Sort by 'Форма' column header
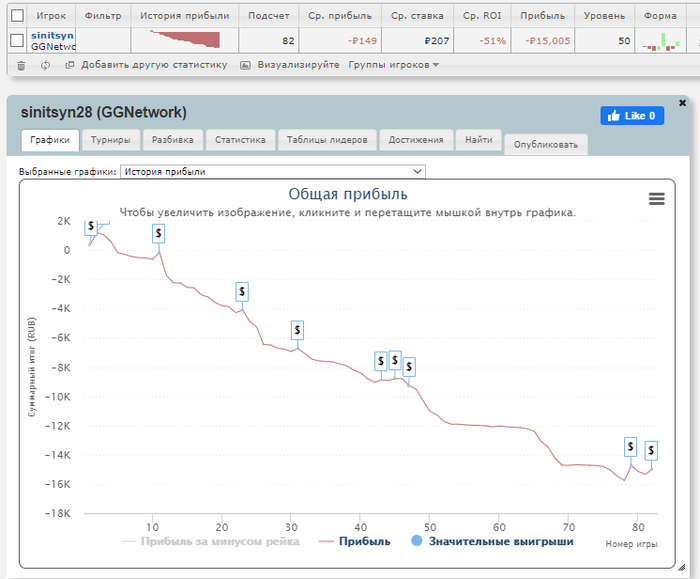The width and height of the screenshot is (700, 579). (660, 16)
